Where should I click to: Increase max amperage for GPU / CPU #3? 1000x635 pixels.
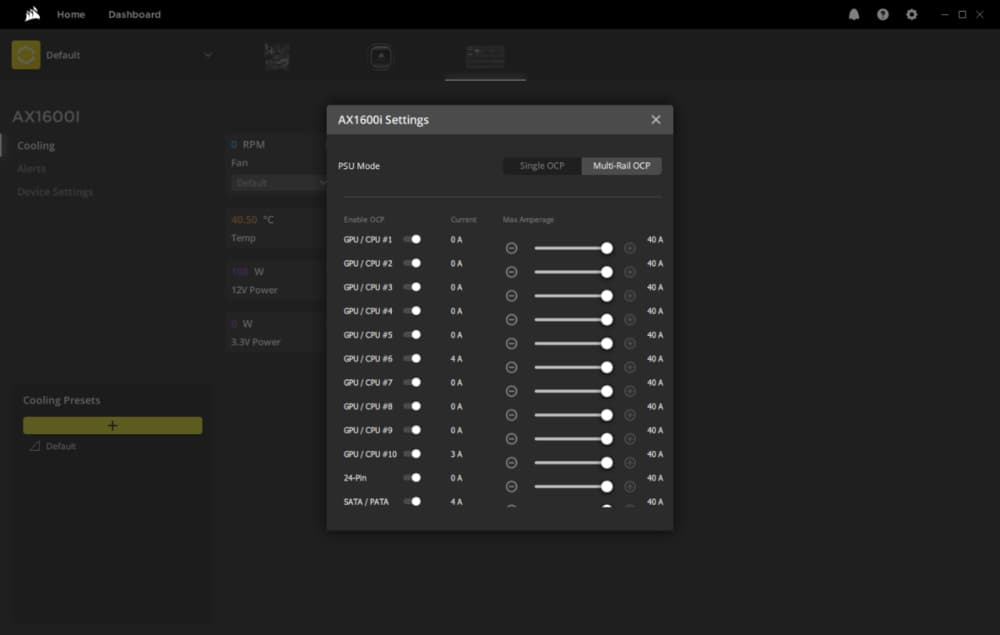click(629, 296)
